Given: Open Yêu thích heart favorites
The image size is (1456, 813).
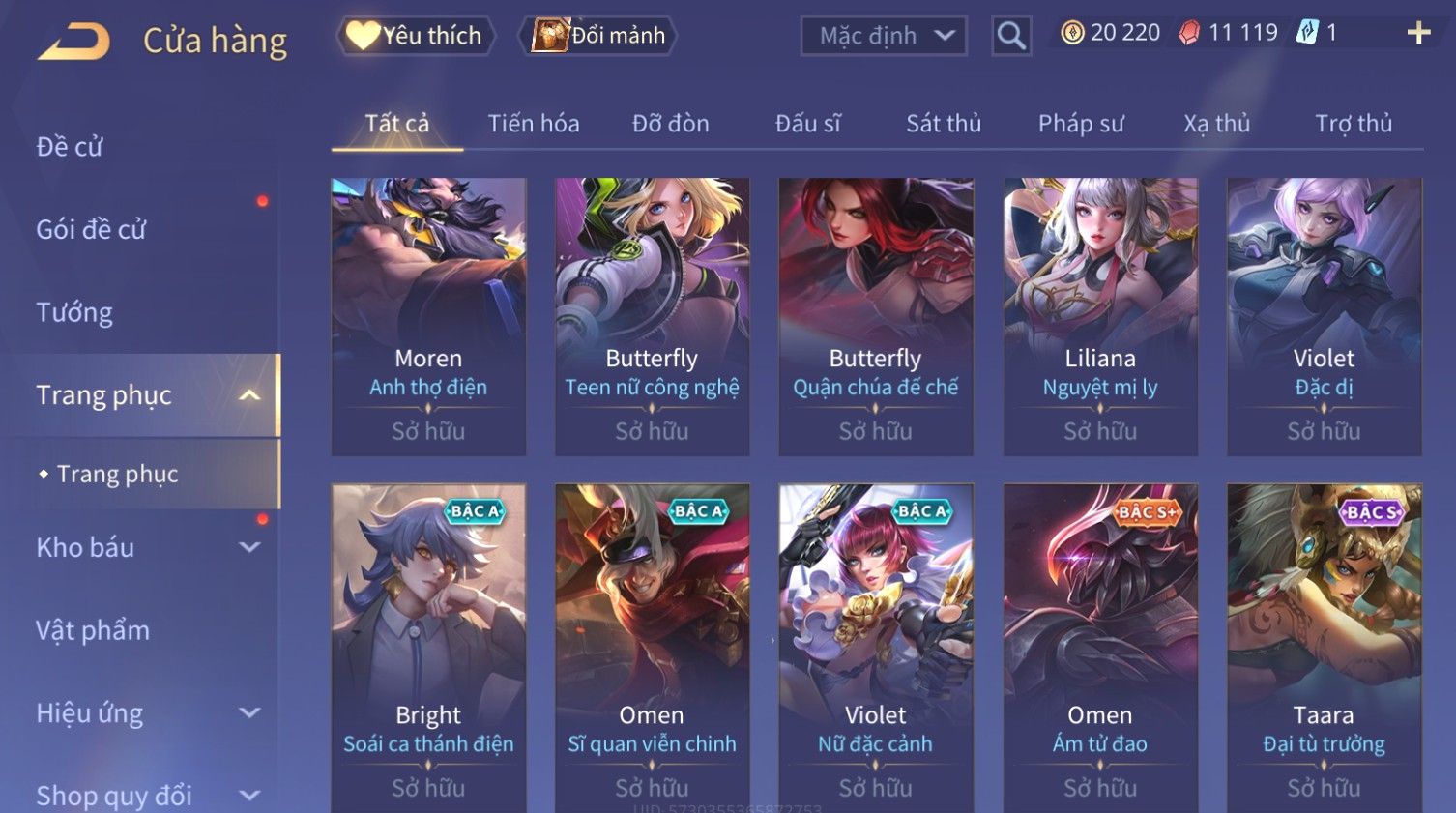Looking at the screenshot, I should pyautogui.click(x=416, y=36).
